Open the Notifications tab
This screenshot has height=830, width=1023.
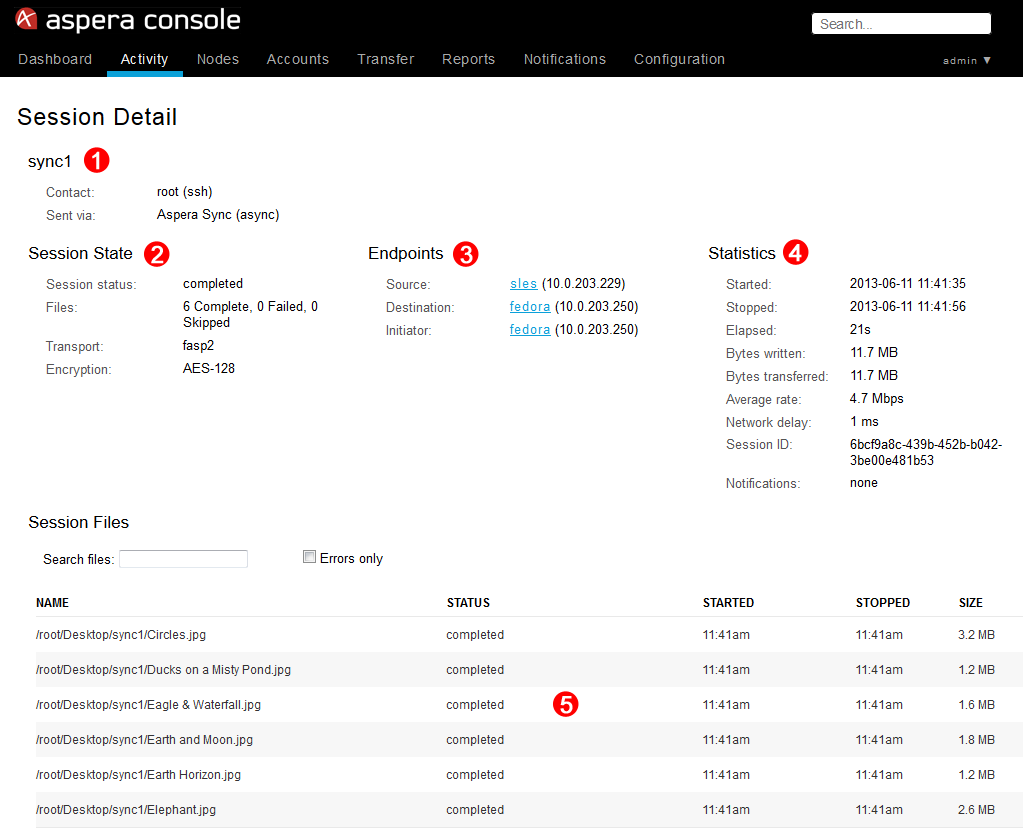[565, 59]
